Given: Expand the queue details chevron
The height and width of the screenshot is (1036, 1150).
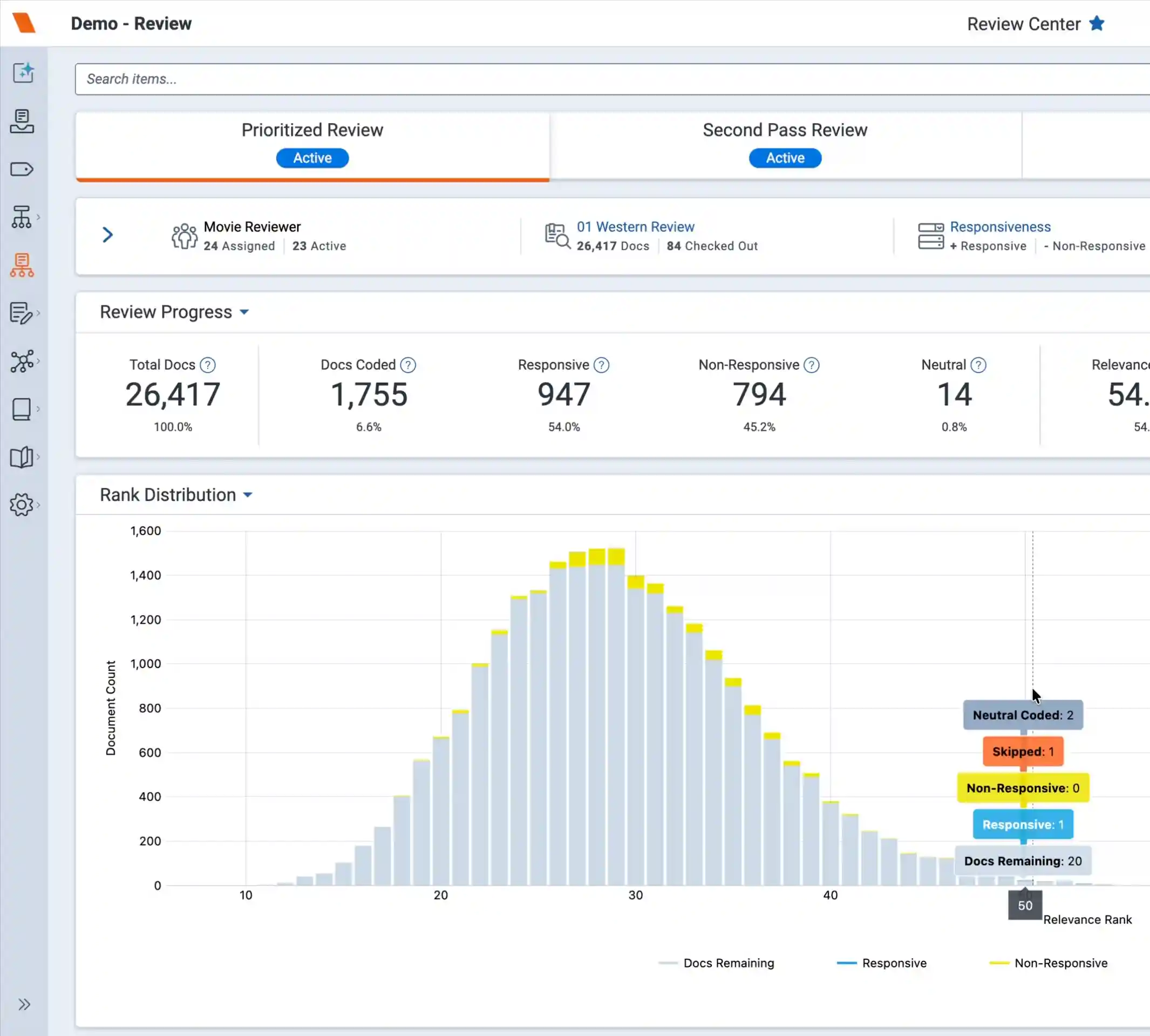Looking at the screenshot, I should [107, 235].
